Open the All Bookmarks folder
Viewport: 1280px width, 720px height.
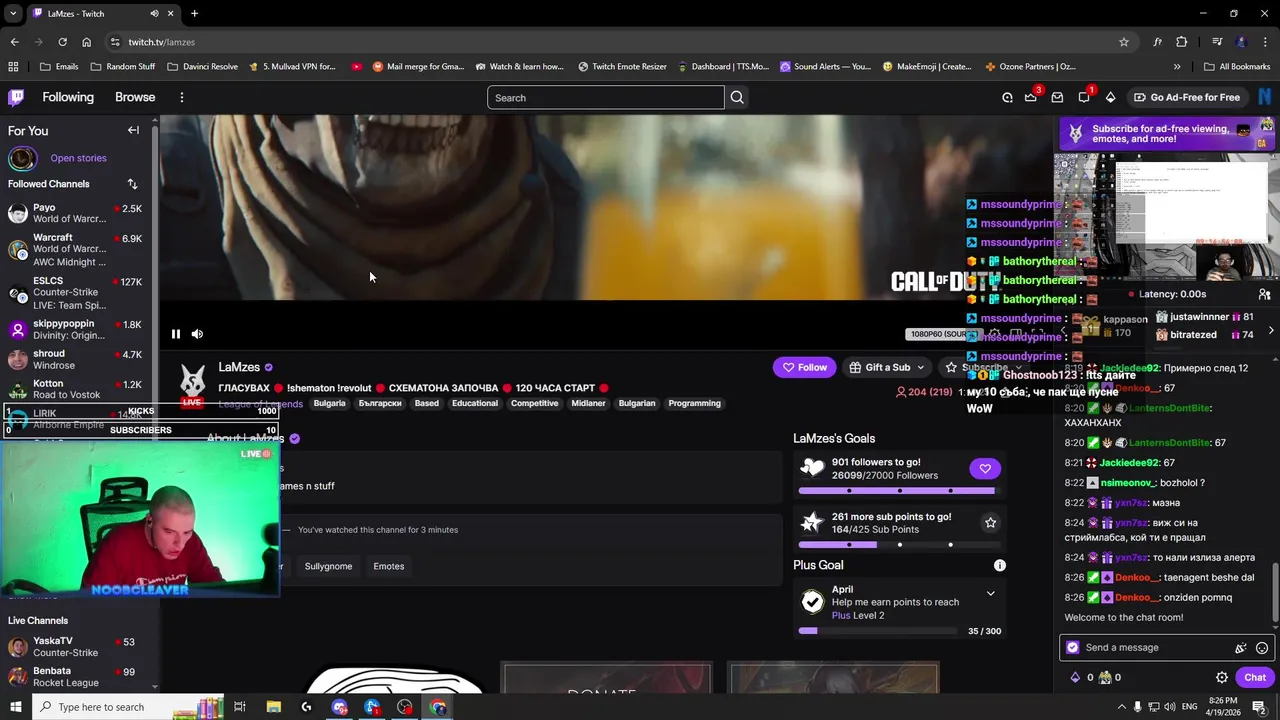[1236, 67]
